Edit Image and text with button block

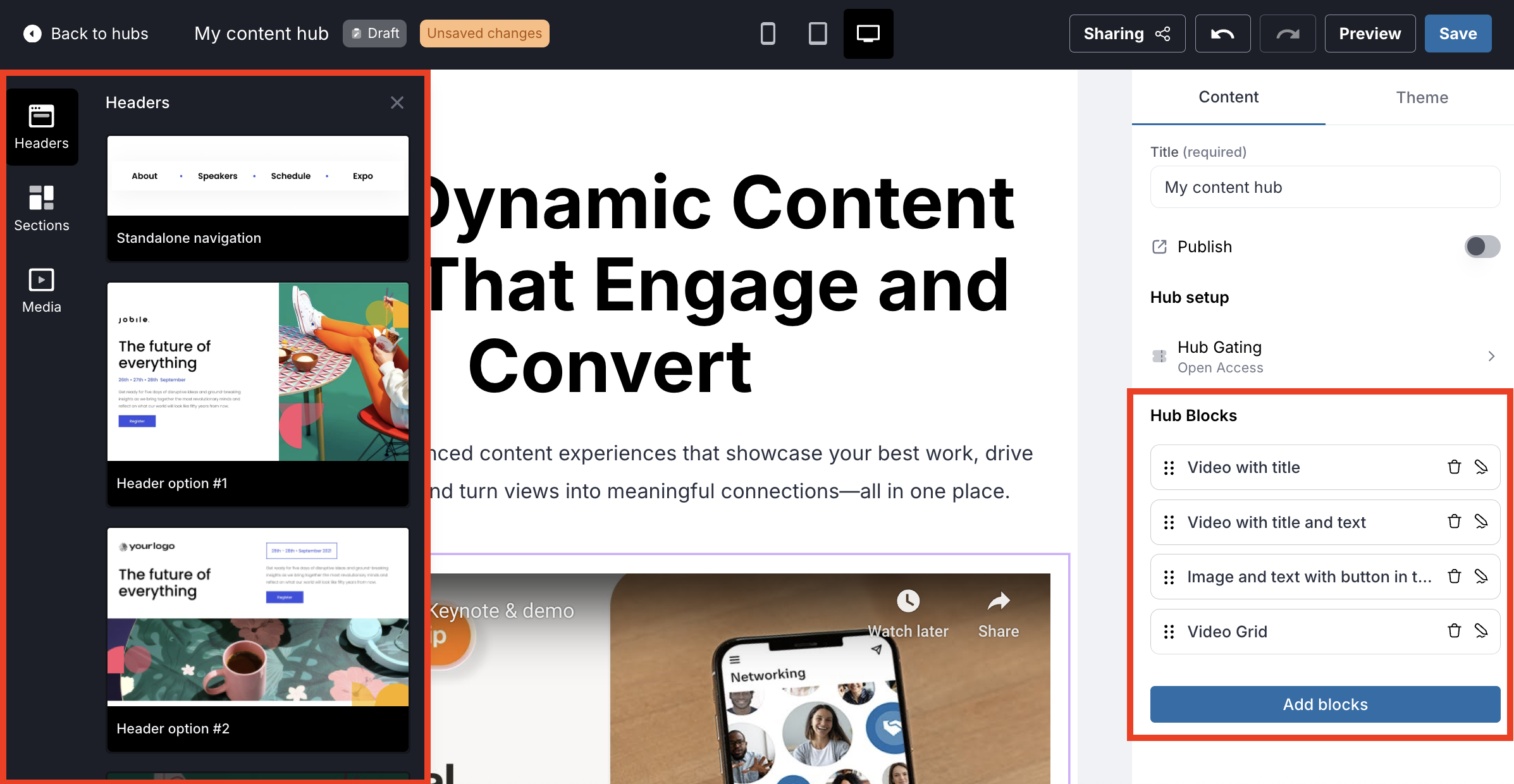[1481, 577]
